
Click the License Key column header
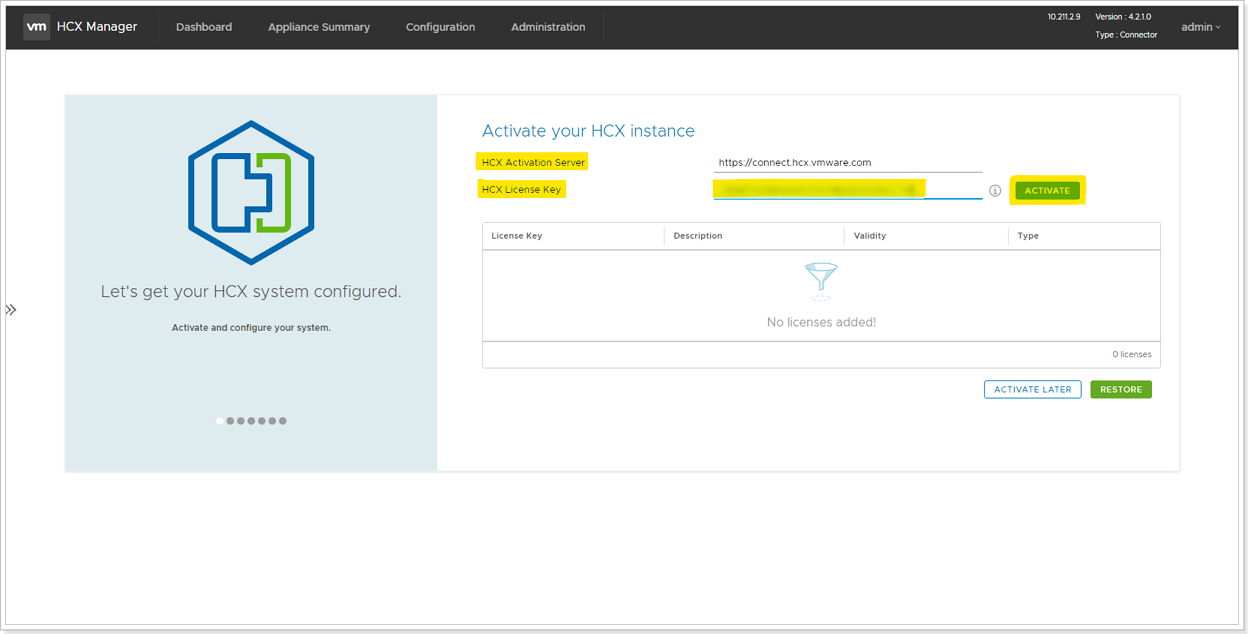coord(517,236)
